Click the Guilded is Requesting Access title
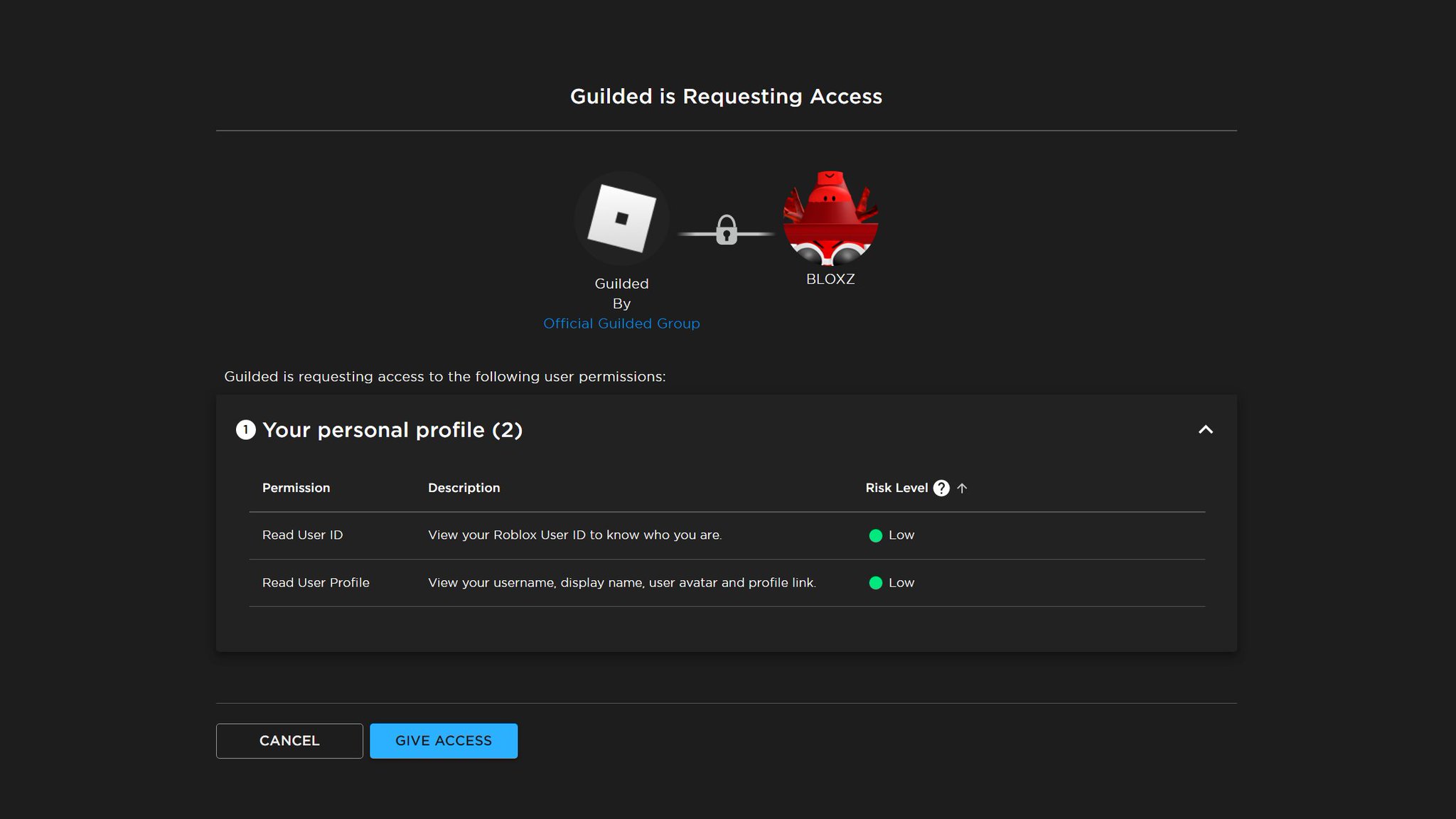This screenshot has height=819, width=1456. (x=726, y=97)
